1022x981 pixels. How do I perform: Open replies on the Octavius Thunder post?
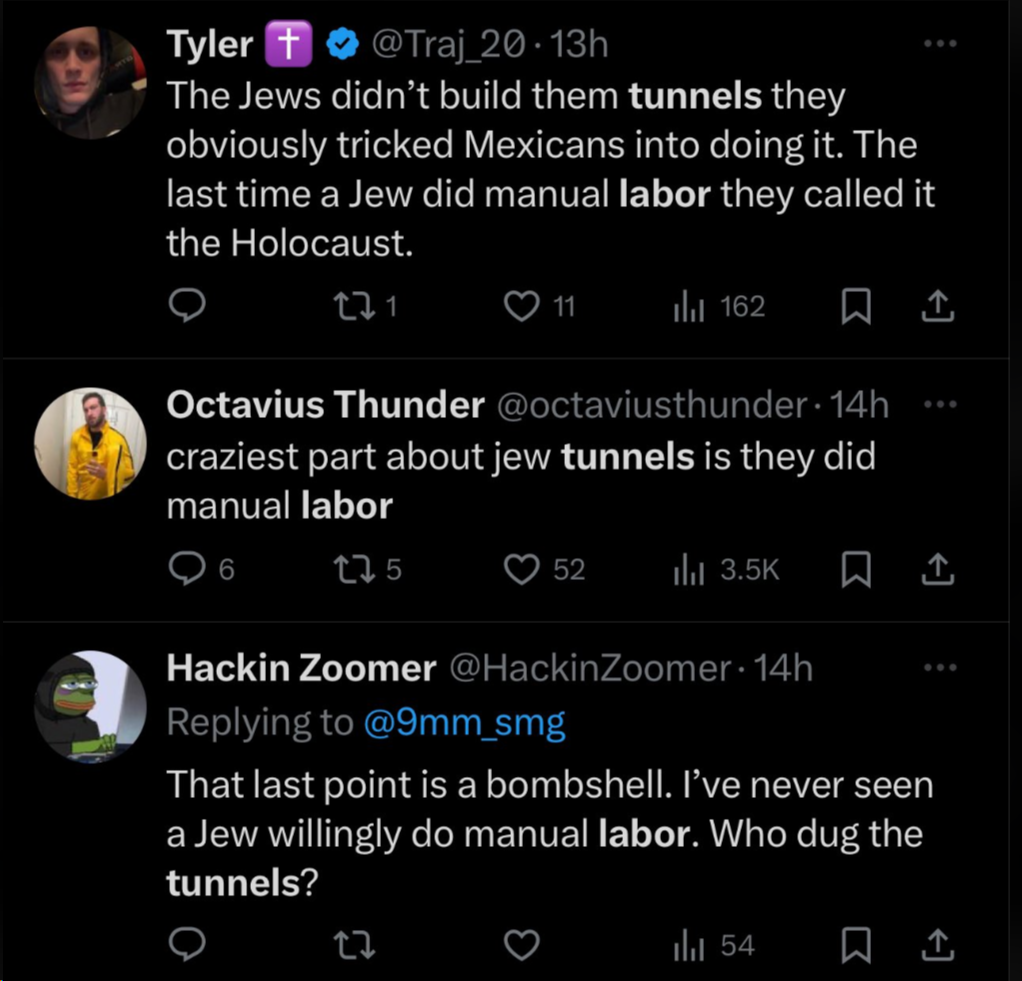187,569
